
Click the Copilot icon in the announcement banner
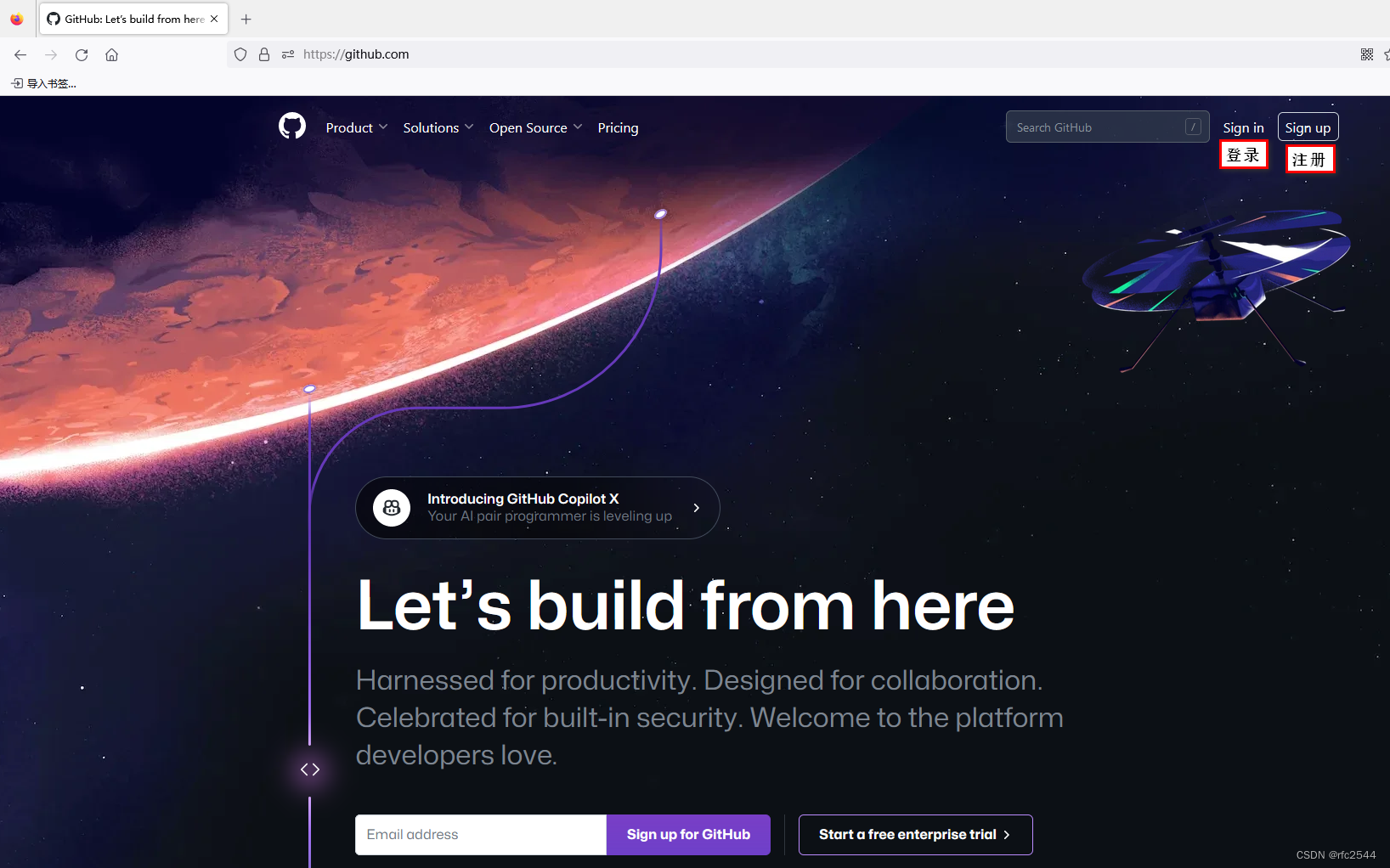pyautogui.click(x=392, y=508)
